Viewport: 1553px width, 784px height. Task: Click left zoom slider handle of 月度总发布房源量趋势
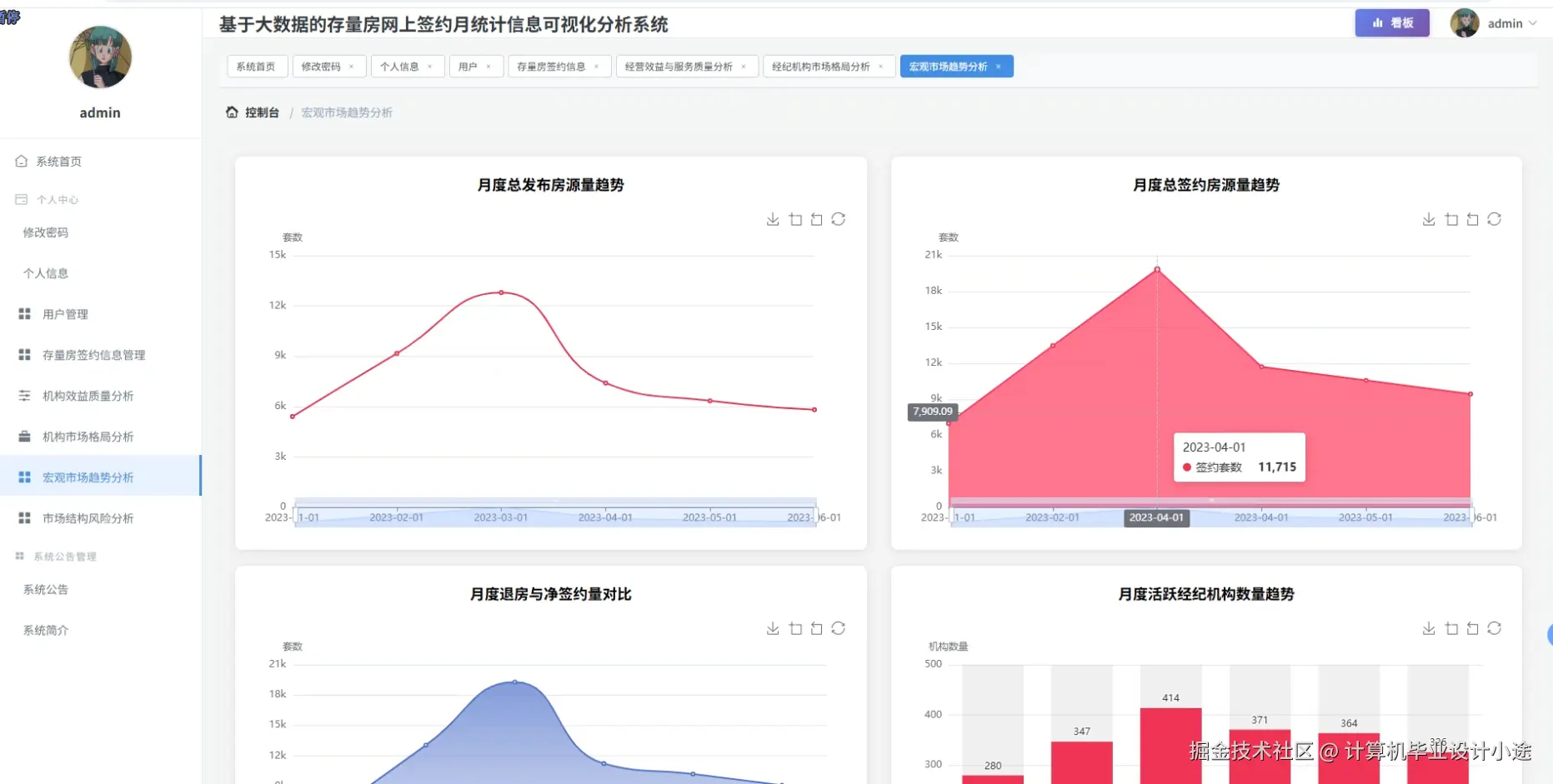point(297,517)
